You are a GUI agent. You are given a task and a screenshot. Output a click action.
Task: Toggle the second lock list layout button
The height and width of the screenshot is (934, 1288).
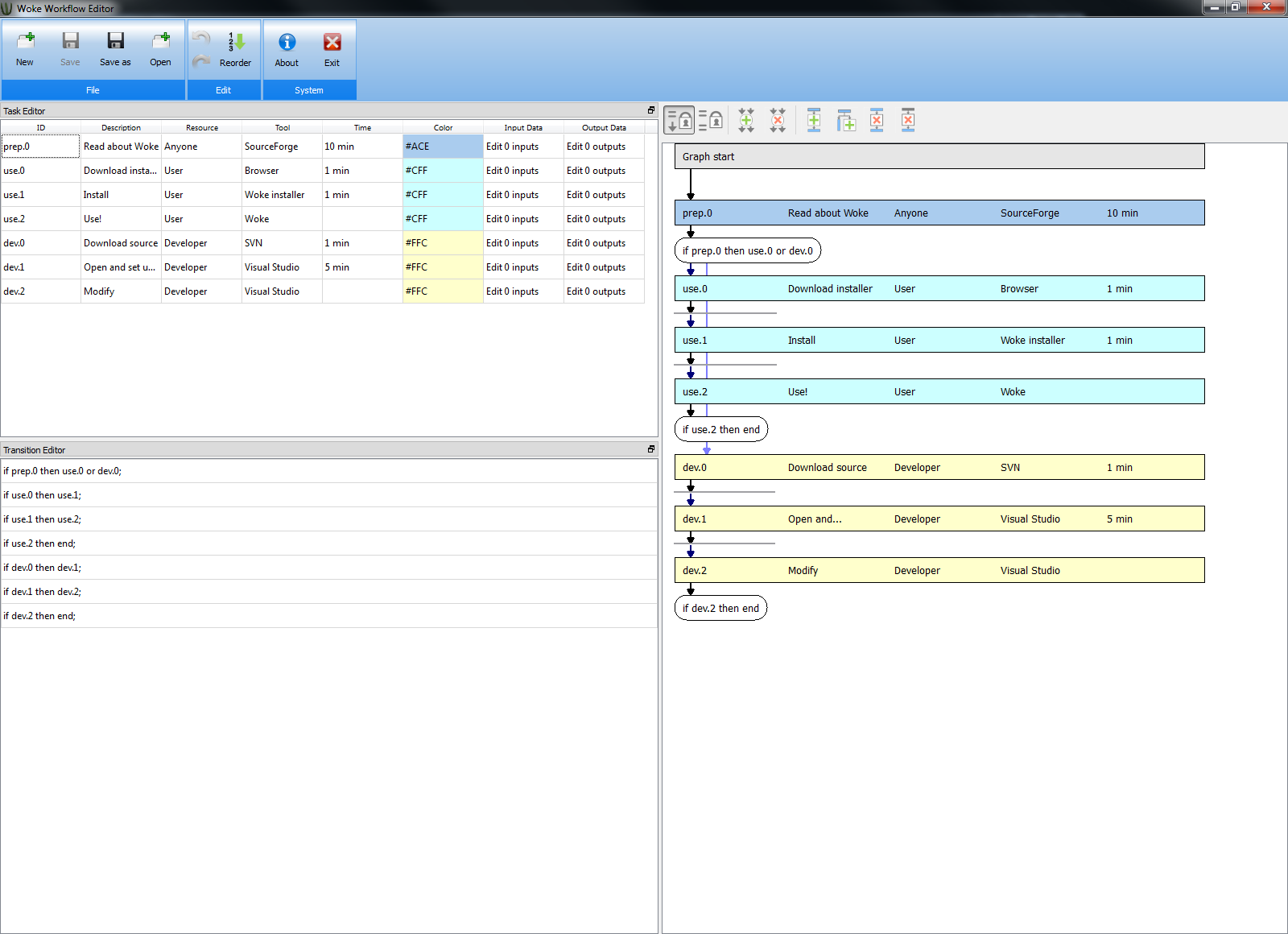(x=710, y=121)
